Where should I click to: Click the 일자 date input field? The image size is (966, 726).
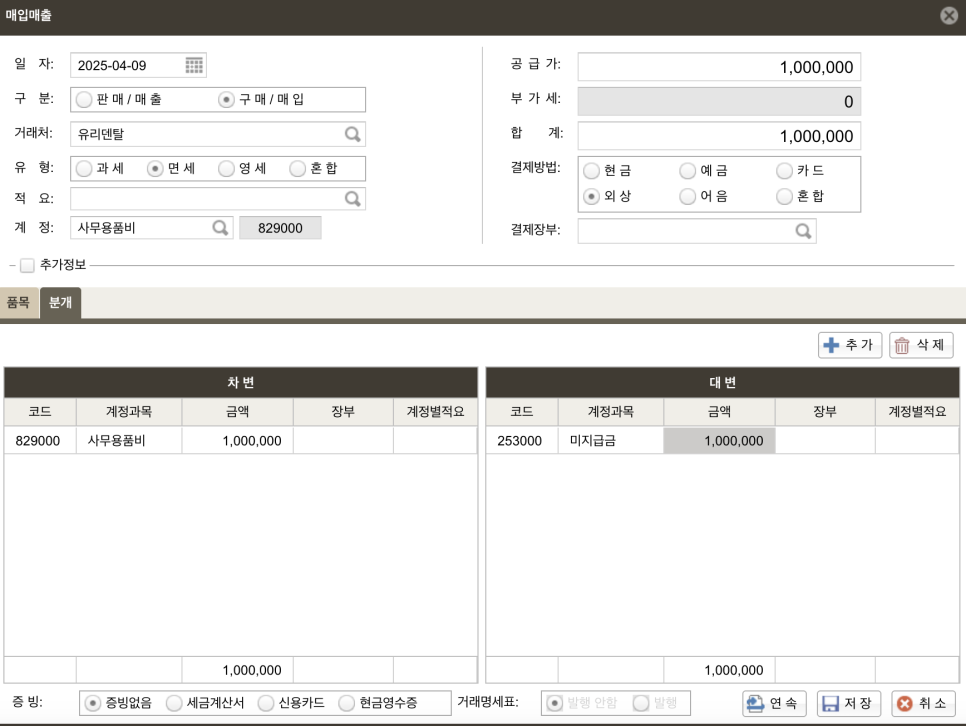click(138, 65)
